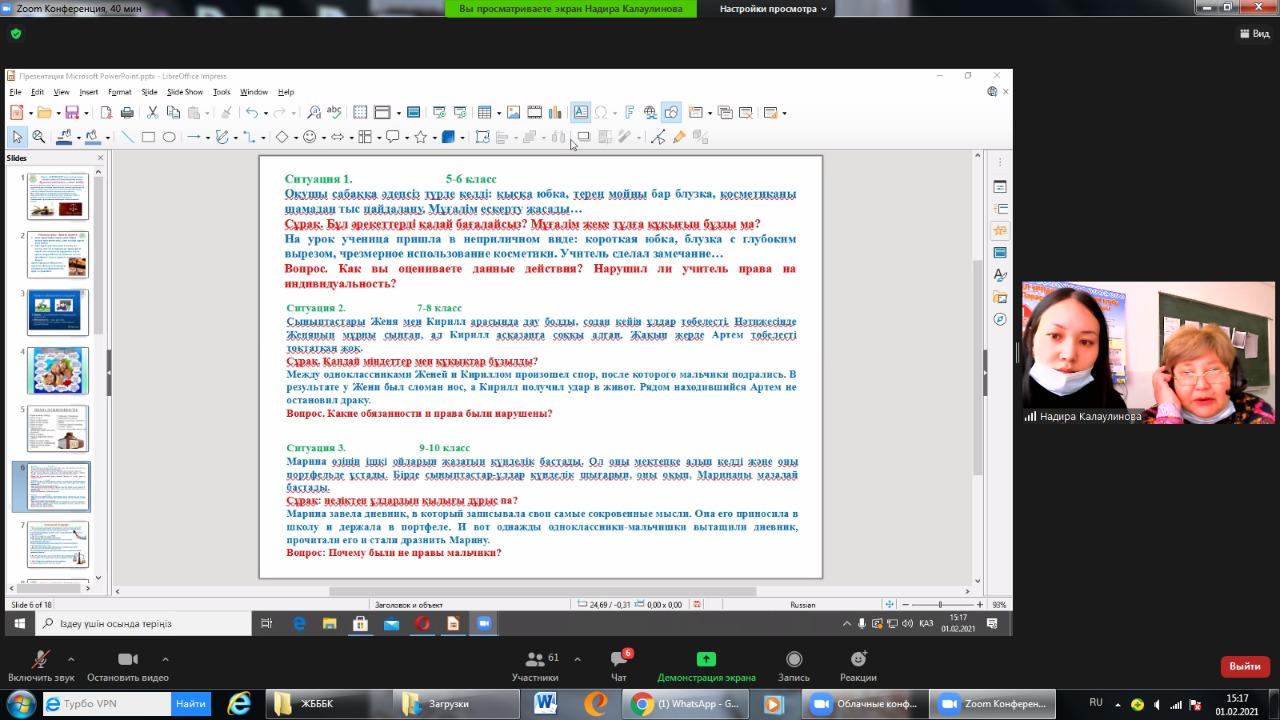Click the Insert Image icon
Screen dimensions: 1280x720
pyautogui.click(x=513, y=113)
